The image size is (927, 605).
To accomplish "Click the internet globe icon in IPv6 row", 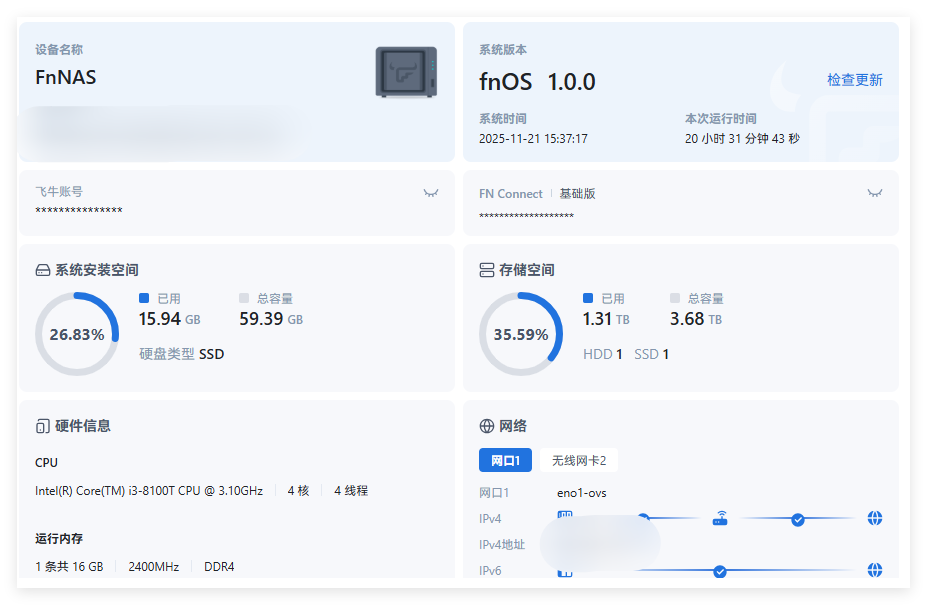I will click(x=875, y=570).
